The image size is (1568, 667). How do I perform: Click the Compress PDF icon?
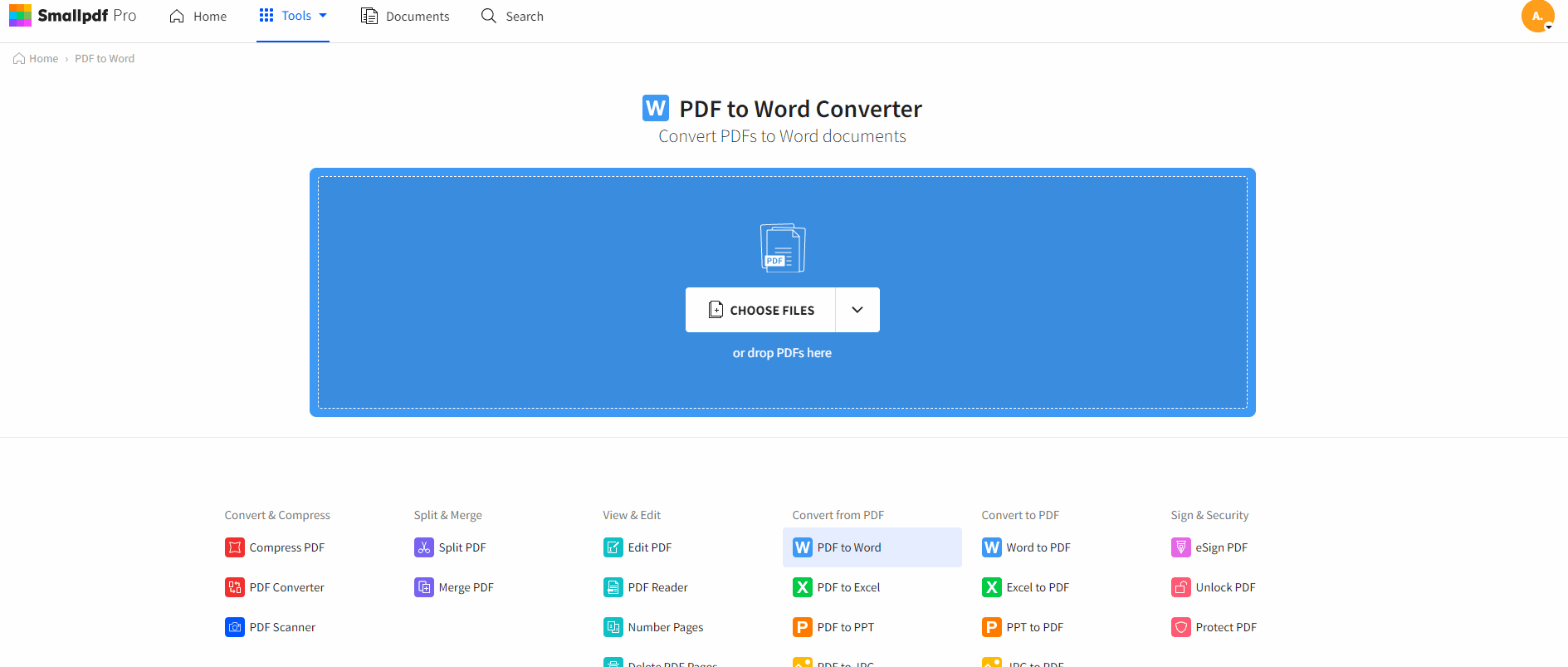click(x=235, y=547)
